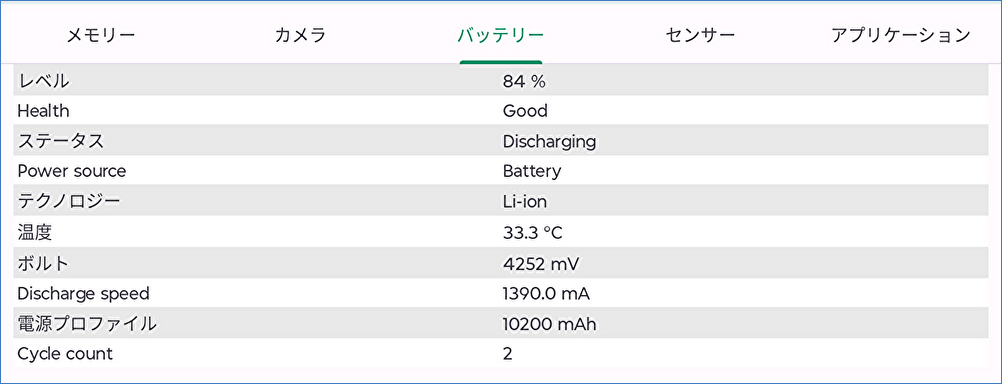Open the アプリケーション tab
The width and height of the screenshot is (1002, 384).
[x=901, y=35]
